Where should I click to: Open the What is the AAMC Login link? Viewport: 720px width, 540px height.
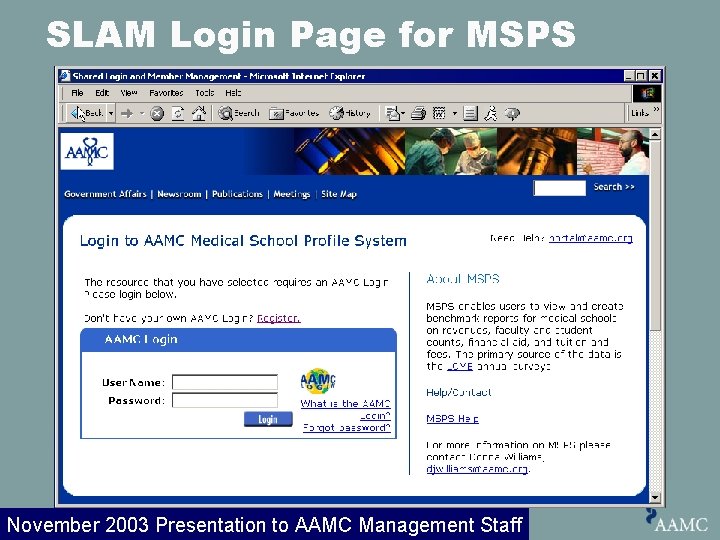pyautogui.click(x=345, y=410)
